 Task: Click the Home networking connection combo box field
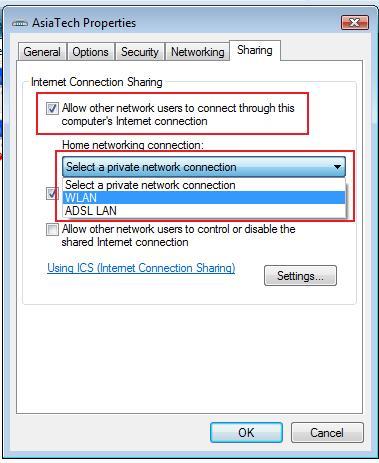[204, 167]
